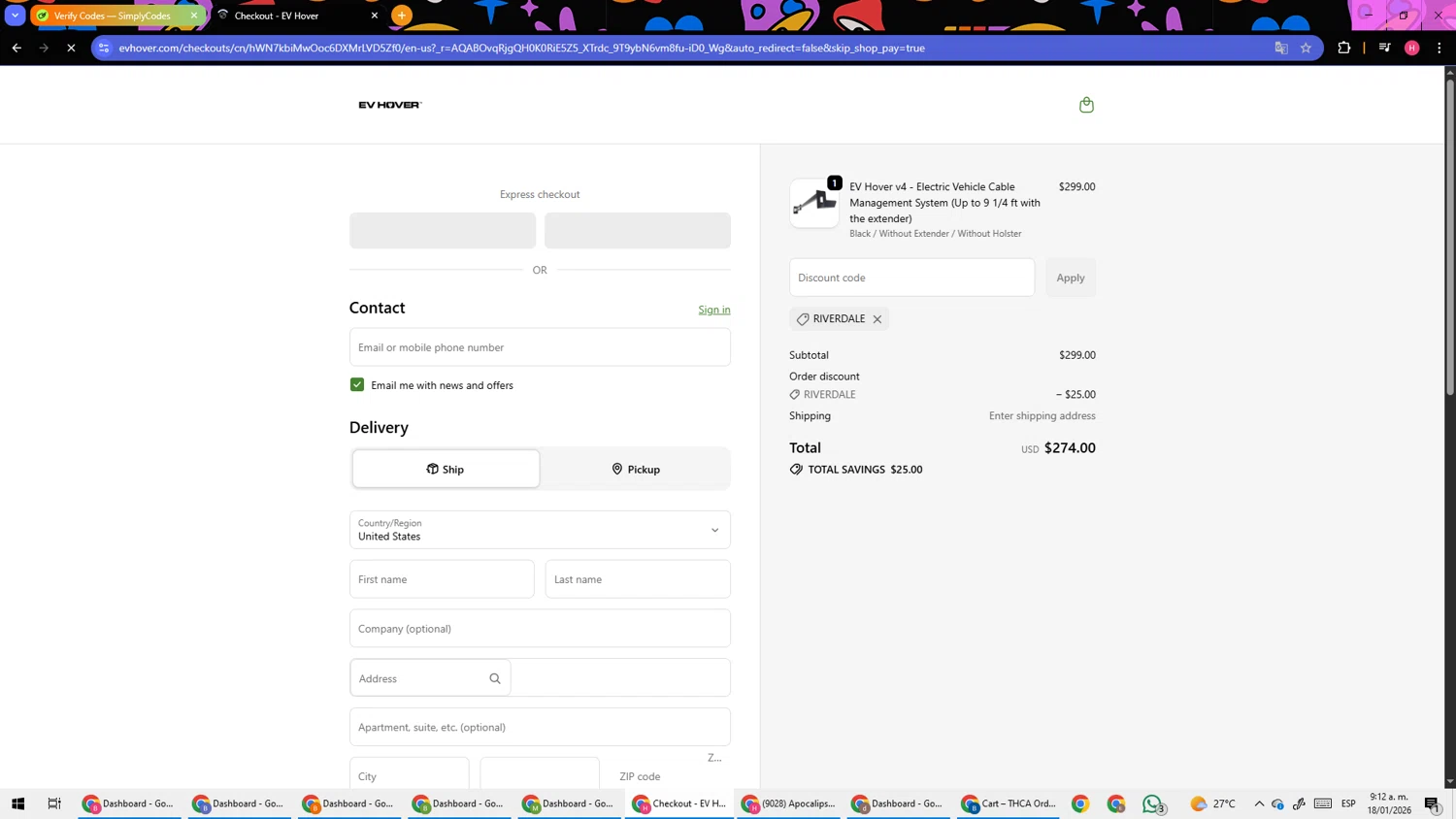
Task: Open the Chrome three-dot menu
Action: [1439, 48]
